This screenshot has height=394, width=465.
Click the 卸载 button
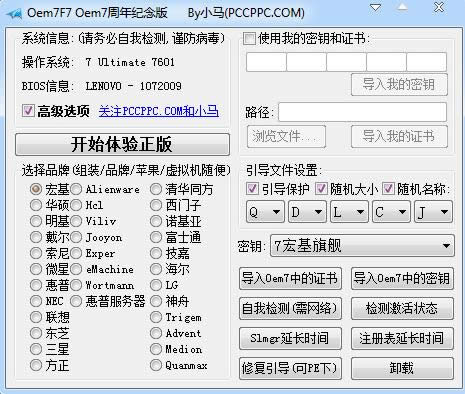(402, 368)
